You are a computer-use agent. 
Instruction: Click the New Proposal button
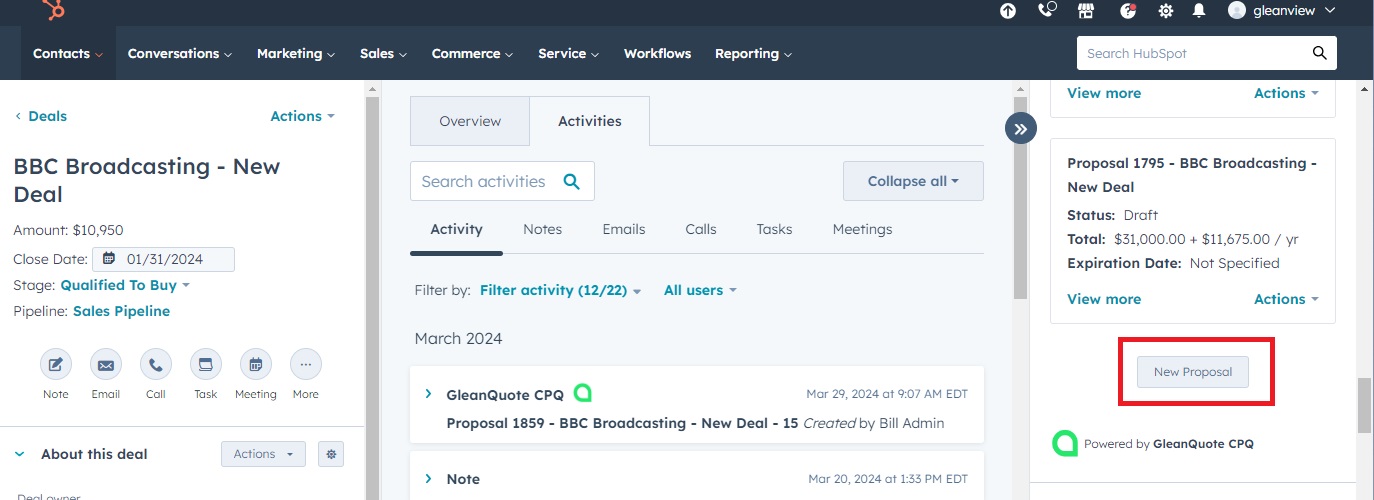(1193, 372)
